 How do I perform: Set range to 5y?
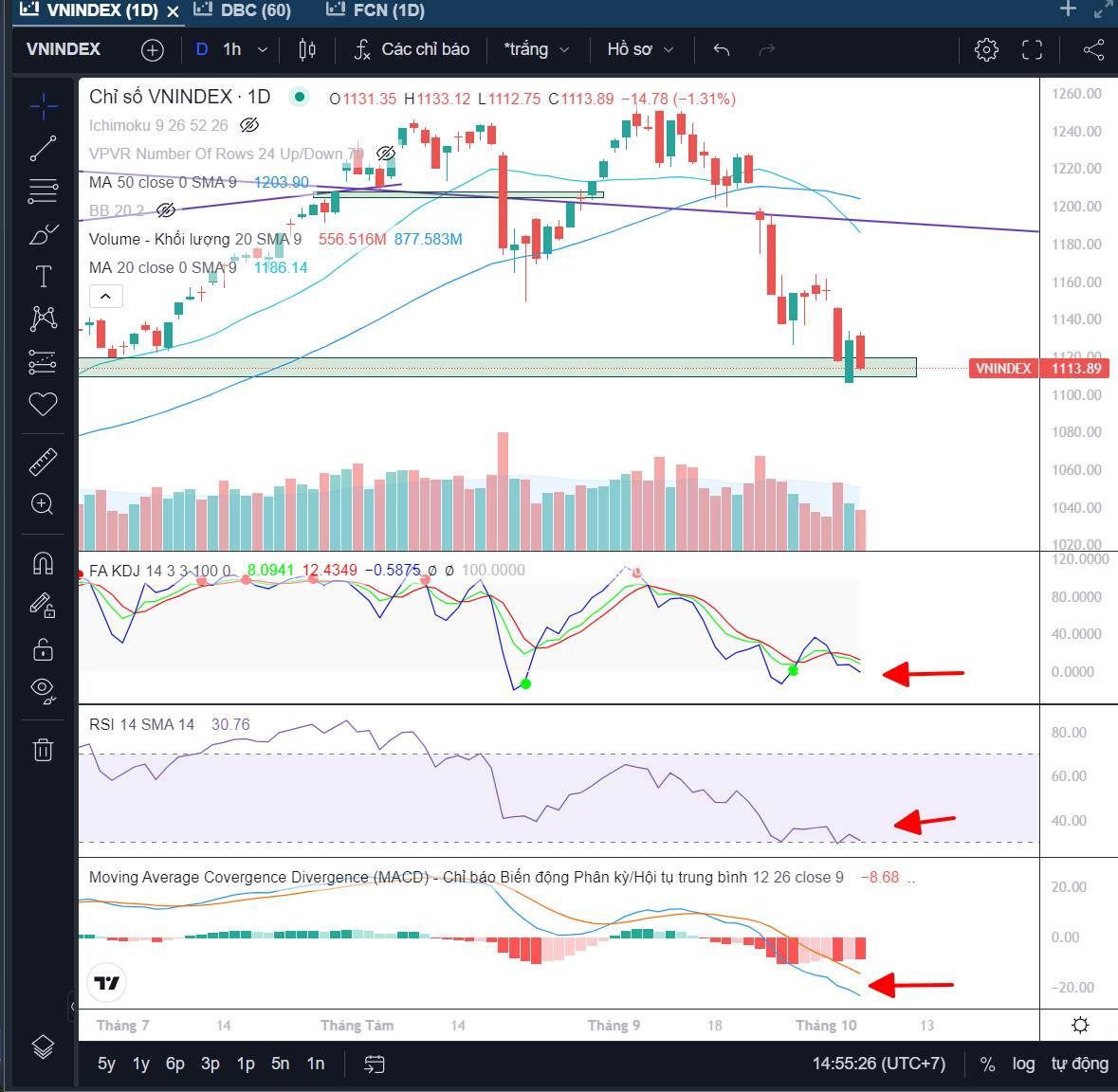coord(106,1065)
